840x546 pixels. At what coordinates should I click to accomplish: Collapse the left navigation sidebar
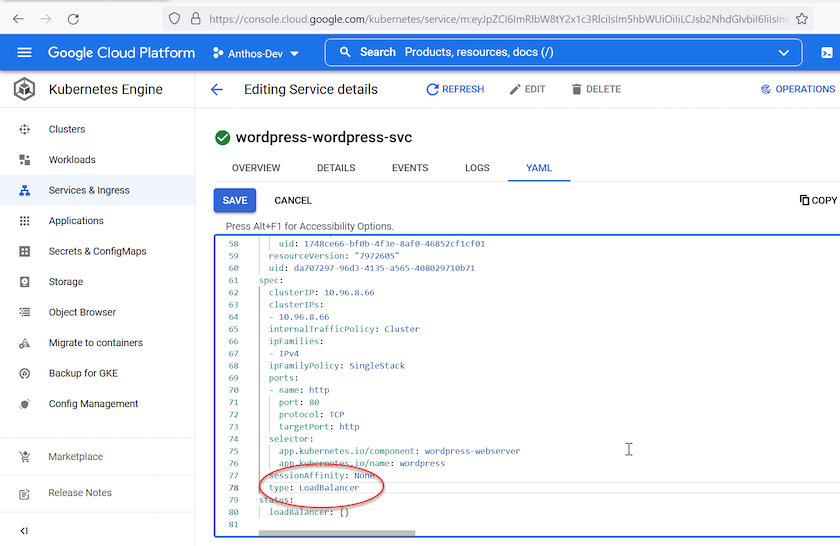tap(24, 530)
